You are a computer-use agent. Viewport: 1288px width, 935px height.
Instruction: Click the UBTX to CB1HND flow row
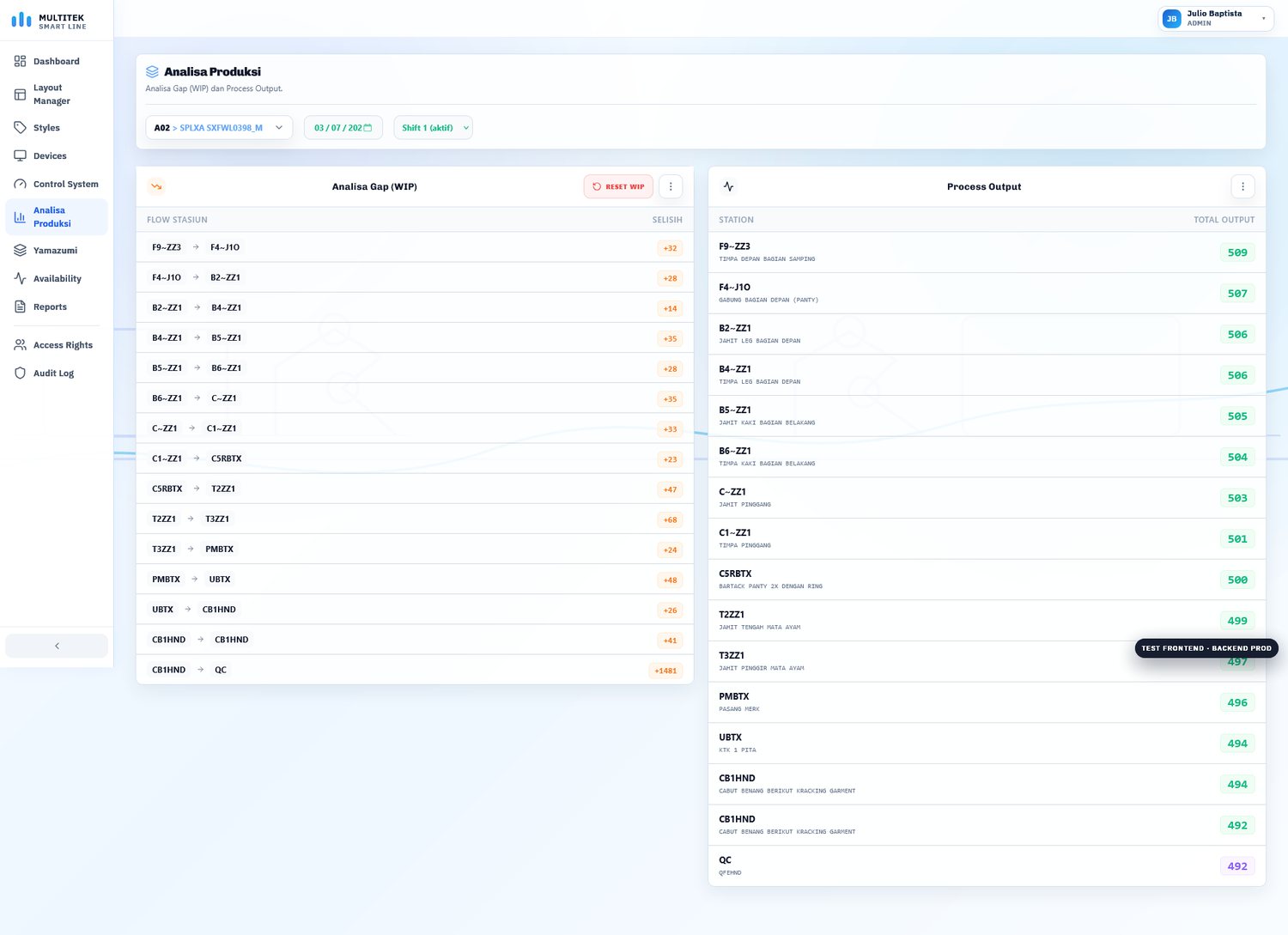pyautogui.click(x=415, y=609)
